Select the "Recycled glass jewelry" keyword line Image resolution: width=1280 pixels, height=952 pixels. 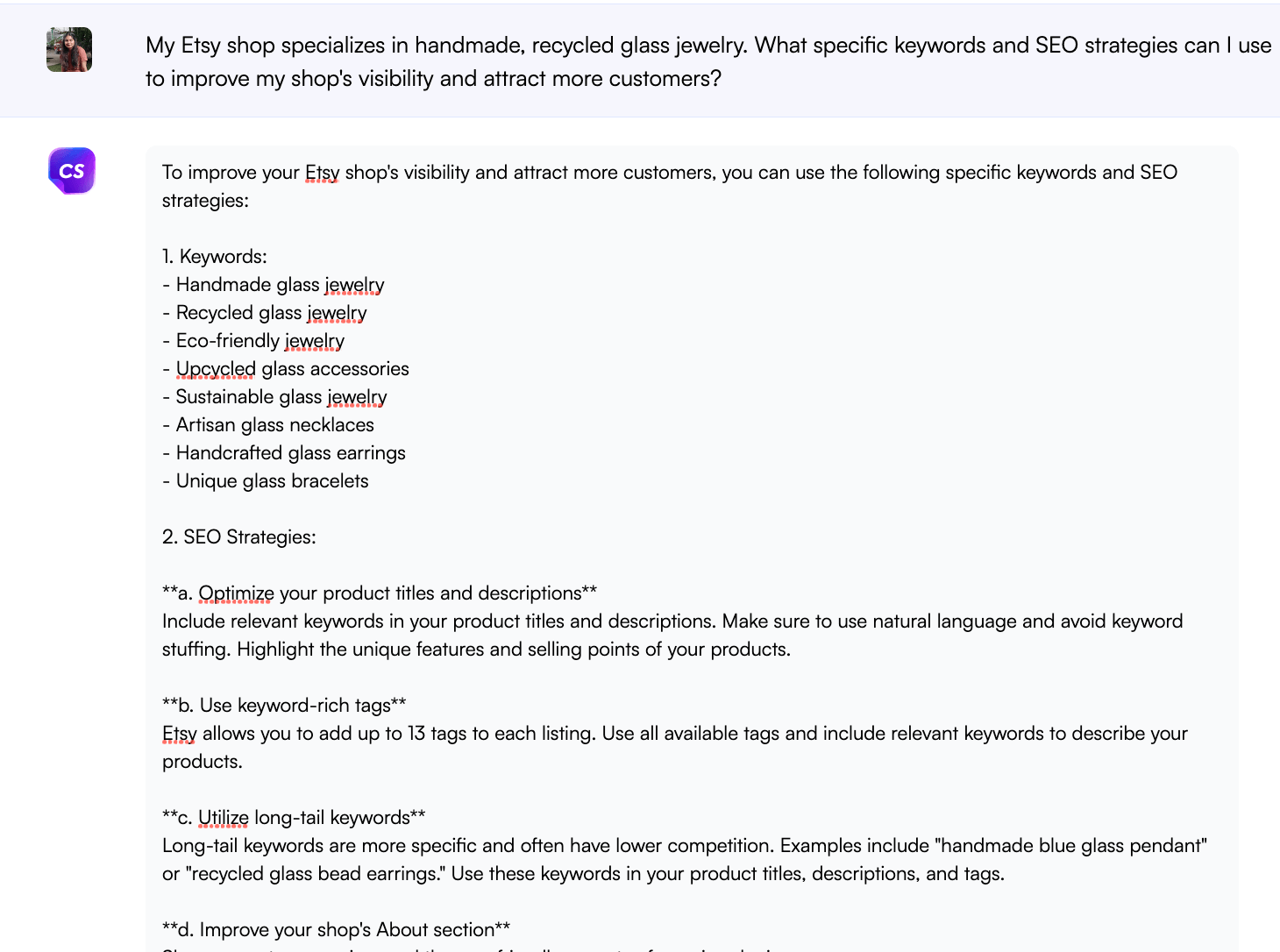click(271, 313)
